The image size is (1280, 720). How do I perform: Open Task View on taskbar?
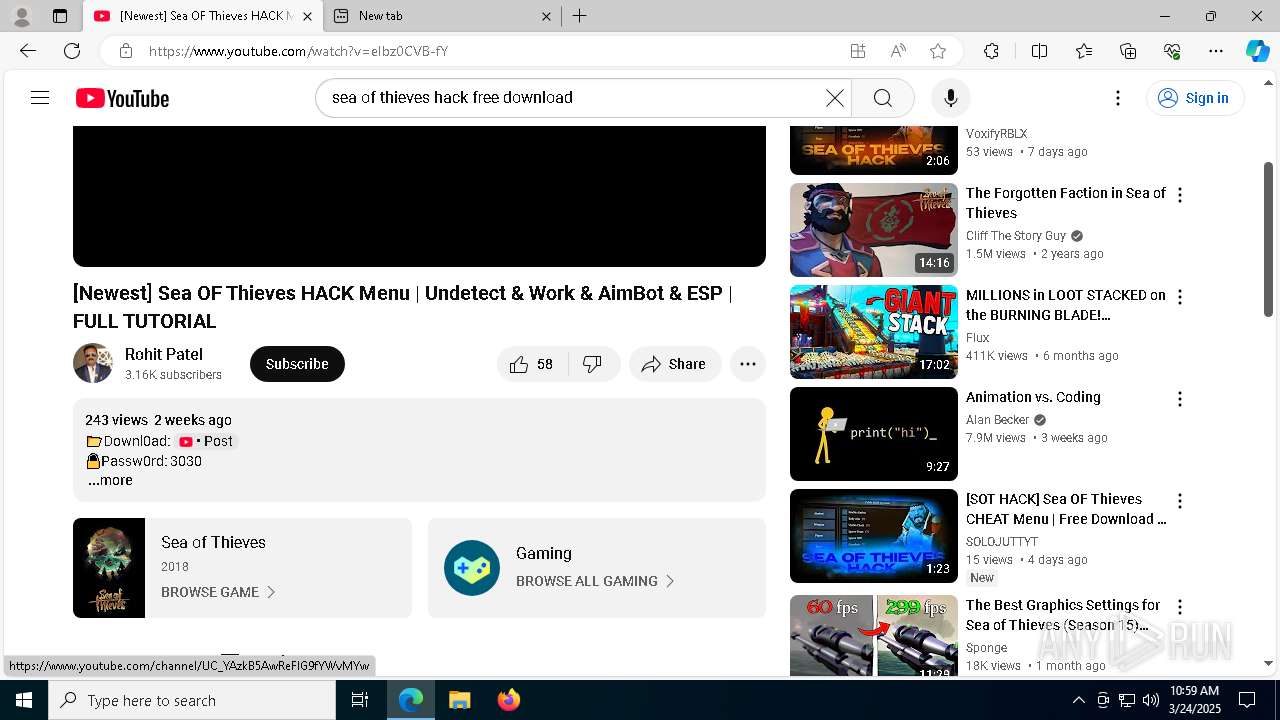click(360, 700)
